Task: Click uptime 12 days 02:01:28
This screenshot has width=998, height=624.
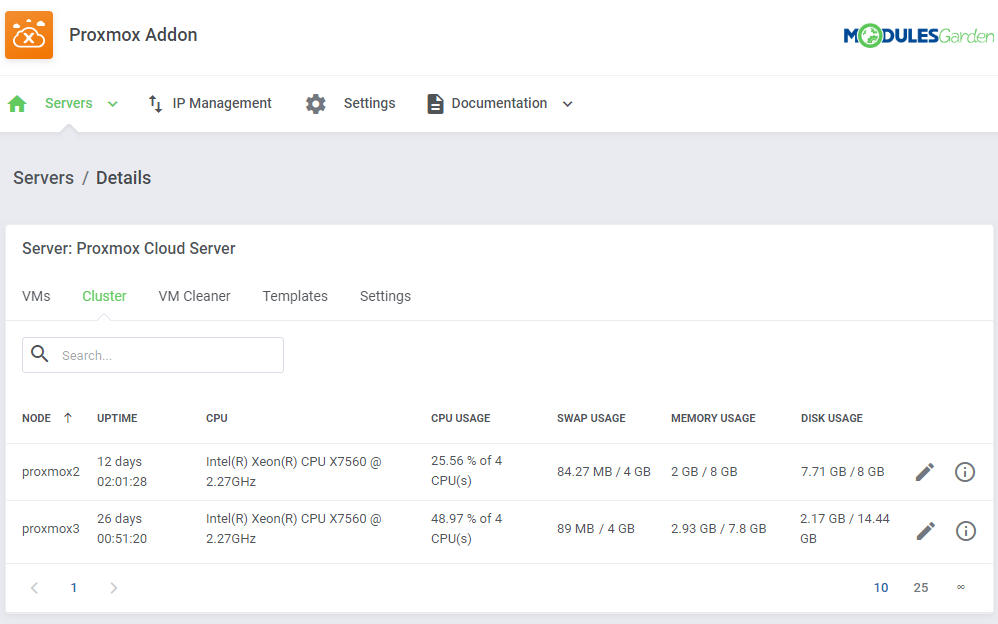Action: pyautogui.click(x=122, y=472)
